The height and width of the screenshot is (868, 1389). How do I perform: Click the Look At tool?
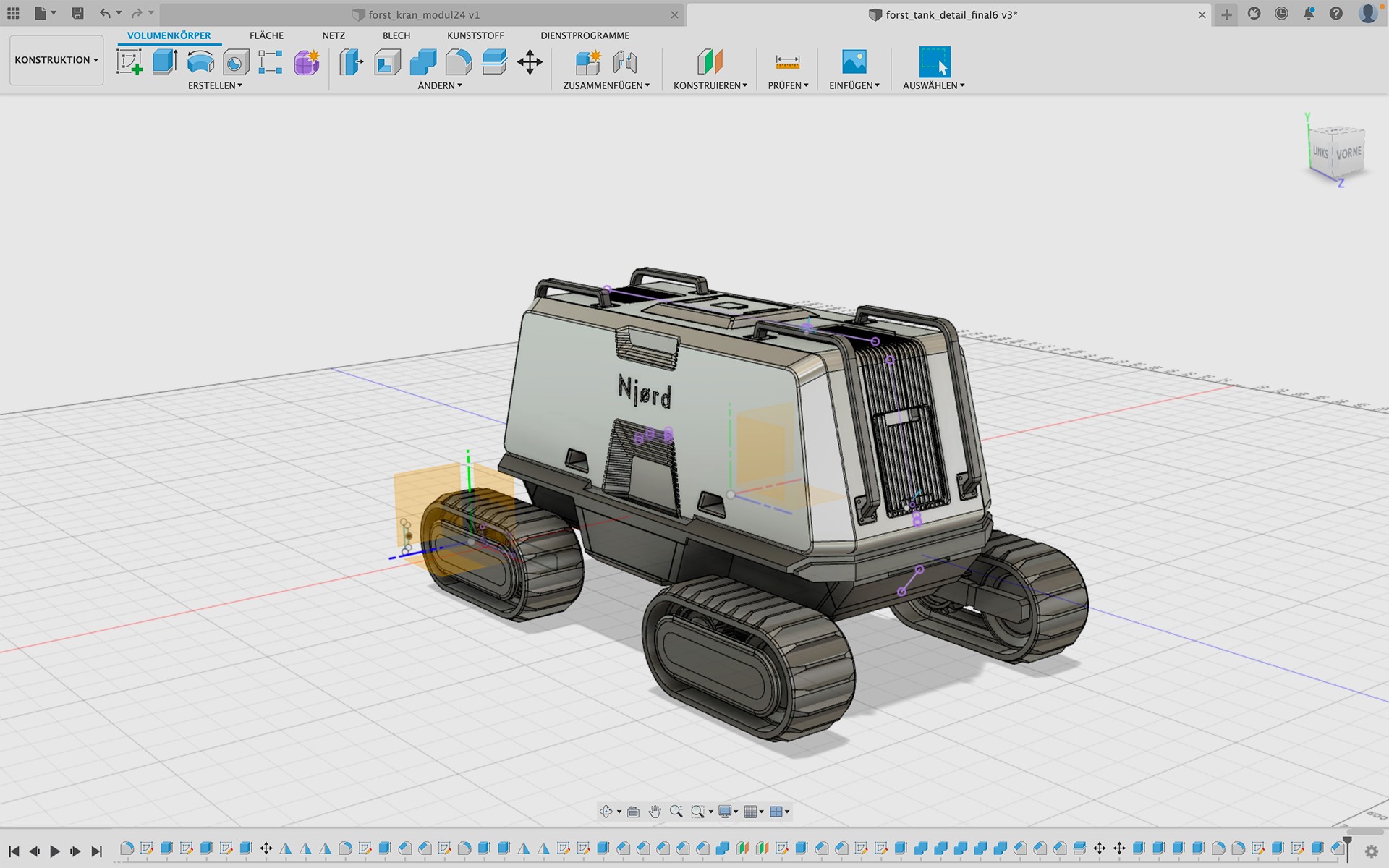click(x=633, y=812)
